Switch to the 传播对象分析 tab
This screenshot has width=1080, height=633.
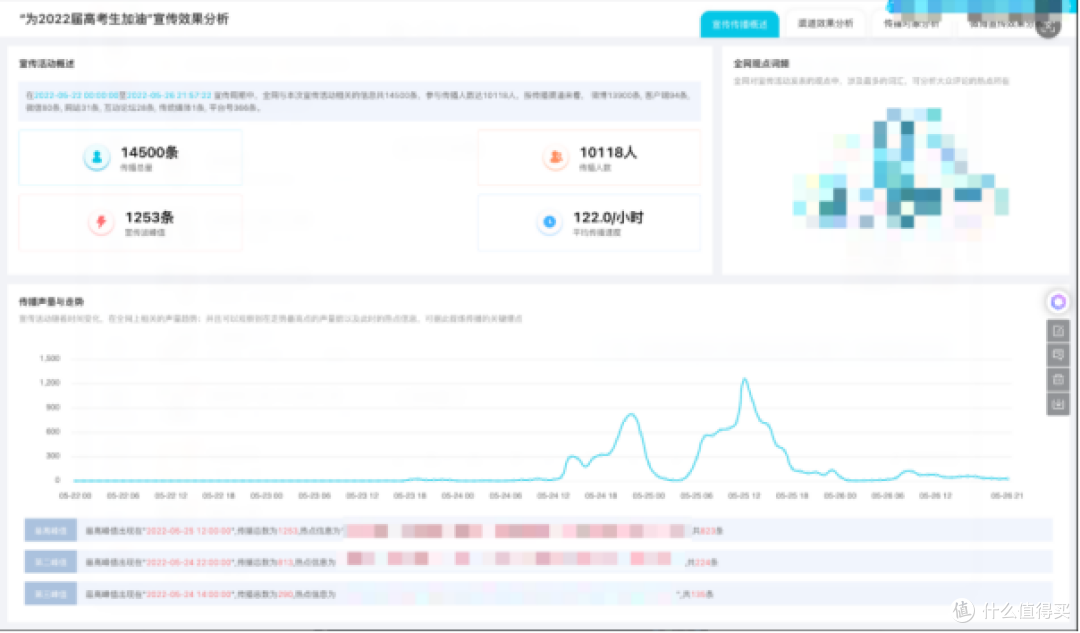pos(911,24)
